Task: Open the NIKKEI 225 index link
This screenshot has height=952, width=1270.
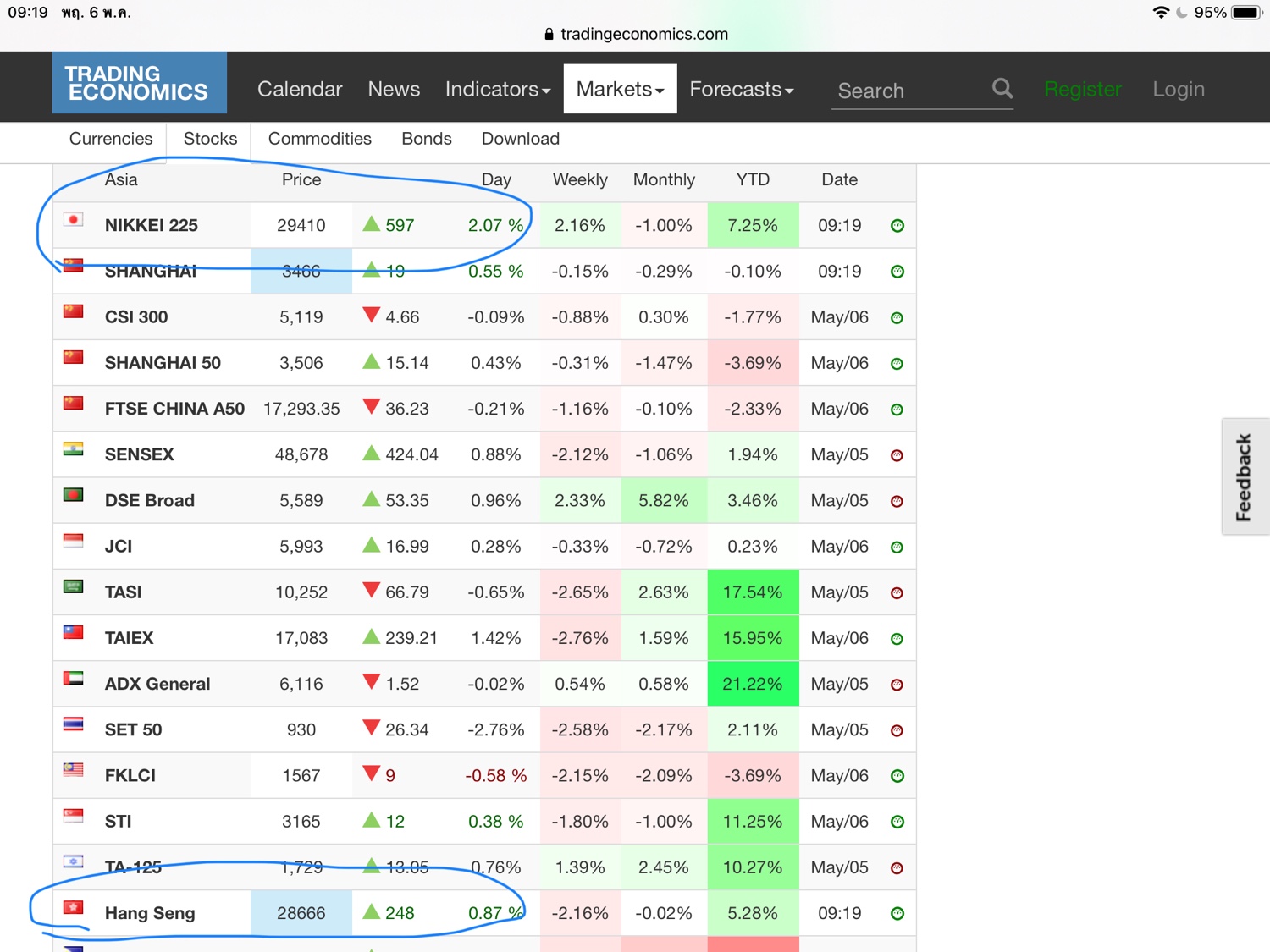Action: click(152, 226)
